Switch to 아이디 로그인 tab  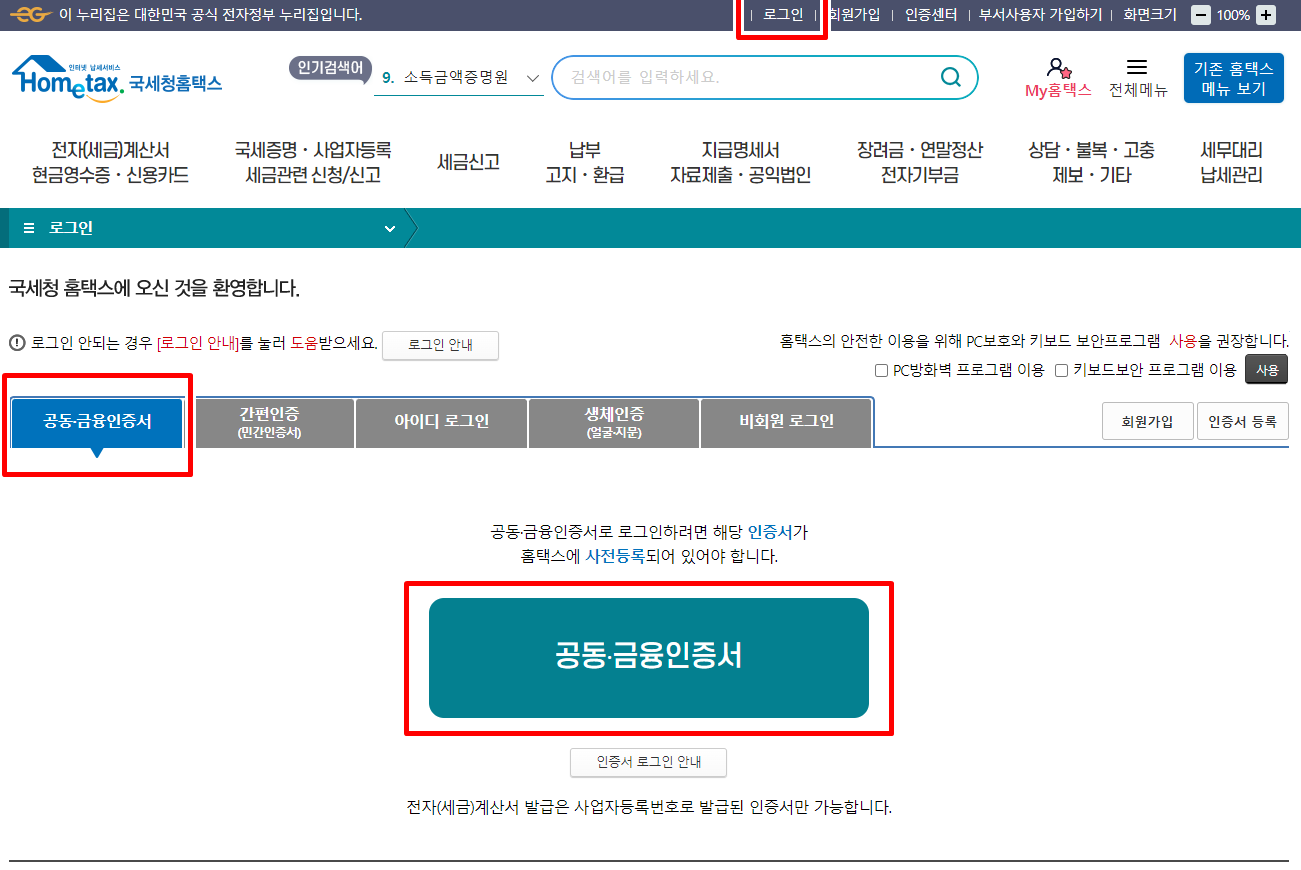click(x=441, y=422)
